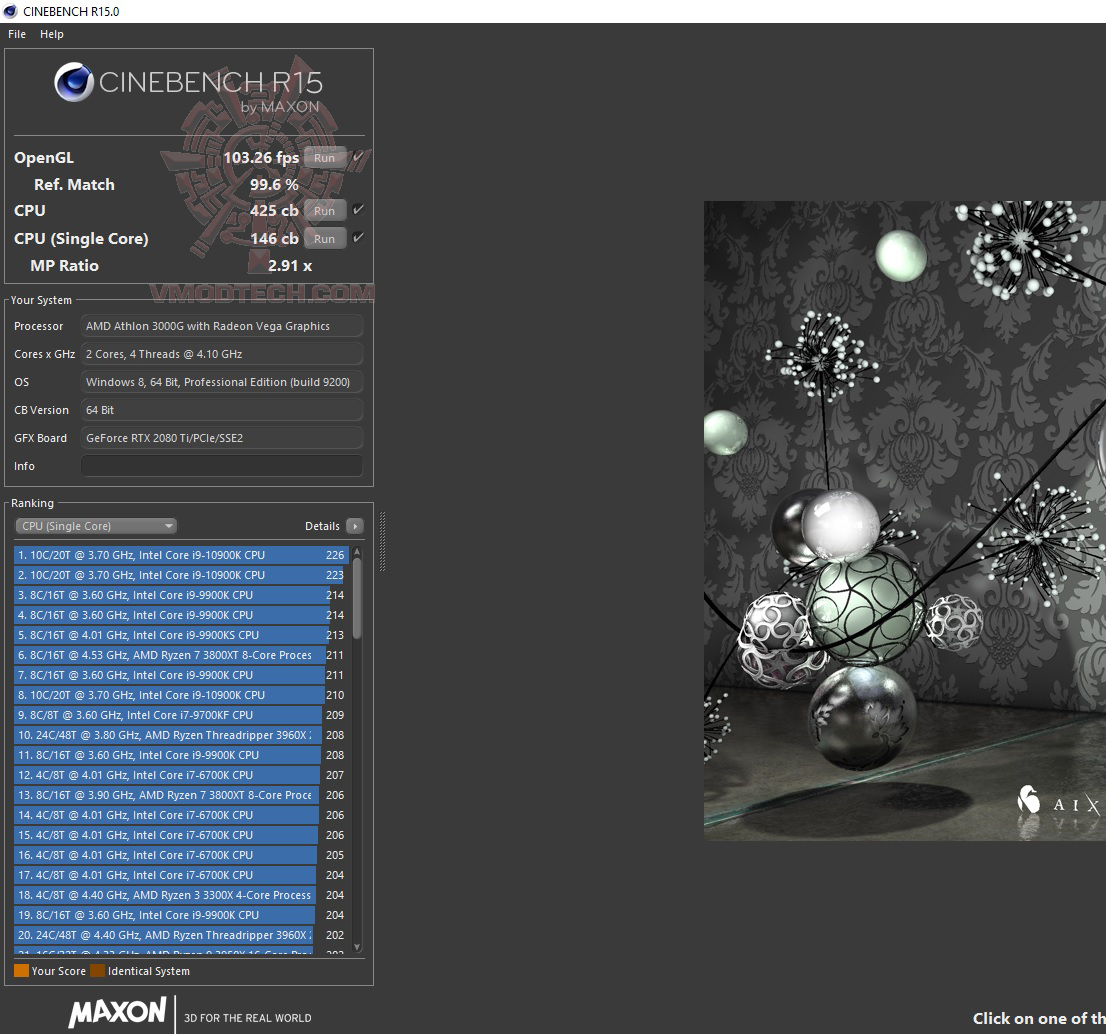Toggle the CPU (Single Core) test checkbox
This screenshot has width=1106, height=1034.
pyautogui.click(x=358, y=238)
